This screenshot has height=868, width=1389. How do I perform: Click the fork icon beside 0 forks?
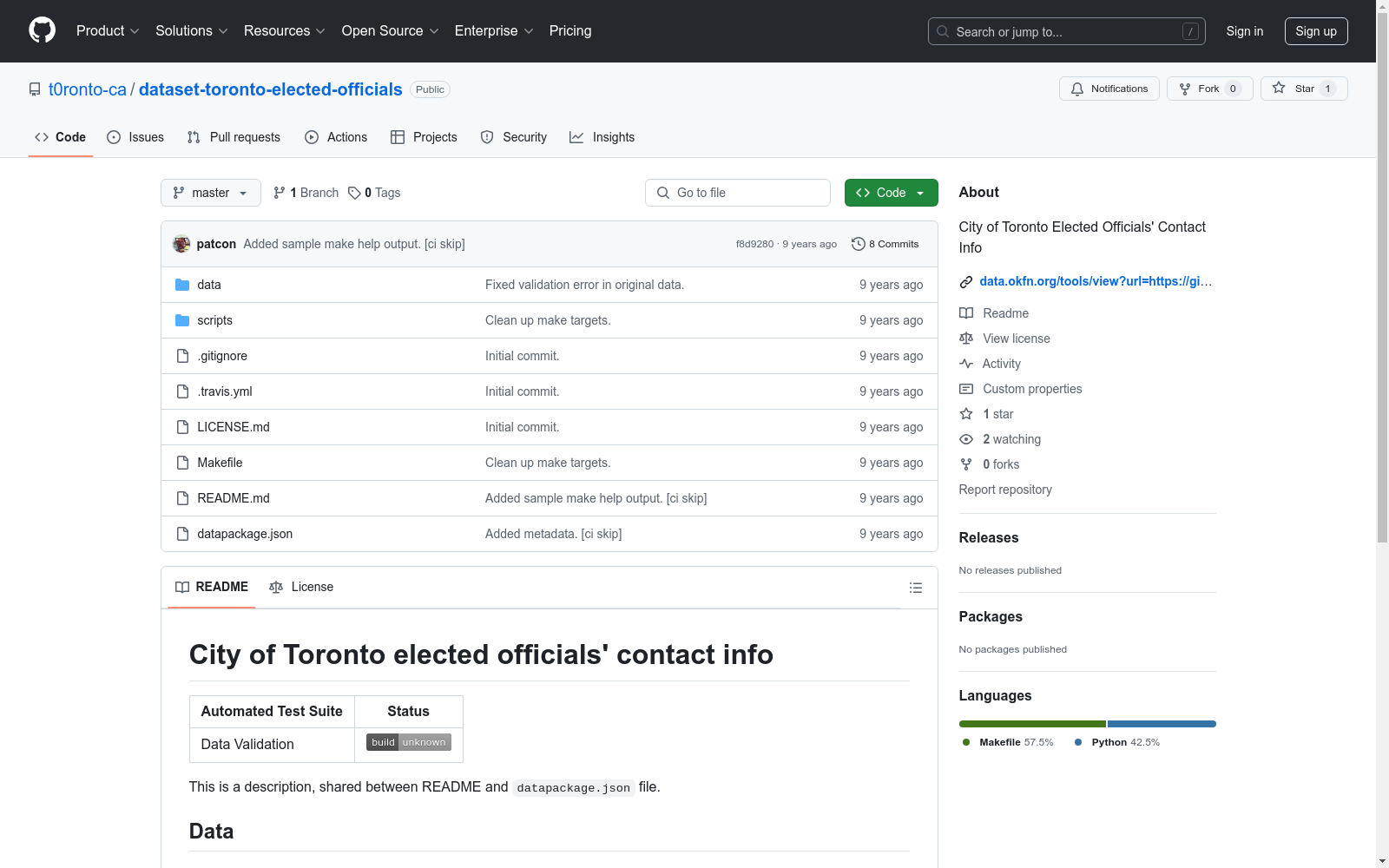pyautogui.click(x=966, y=464)
